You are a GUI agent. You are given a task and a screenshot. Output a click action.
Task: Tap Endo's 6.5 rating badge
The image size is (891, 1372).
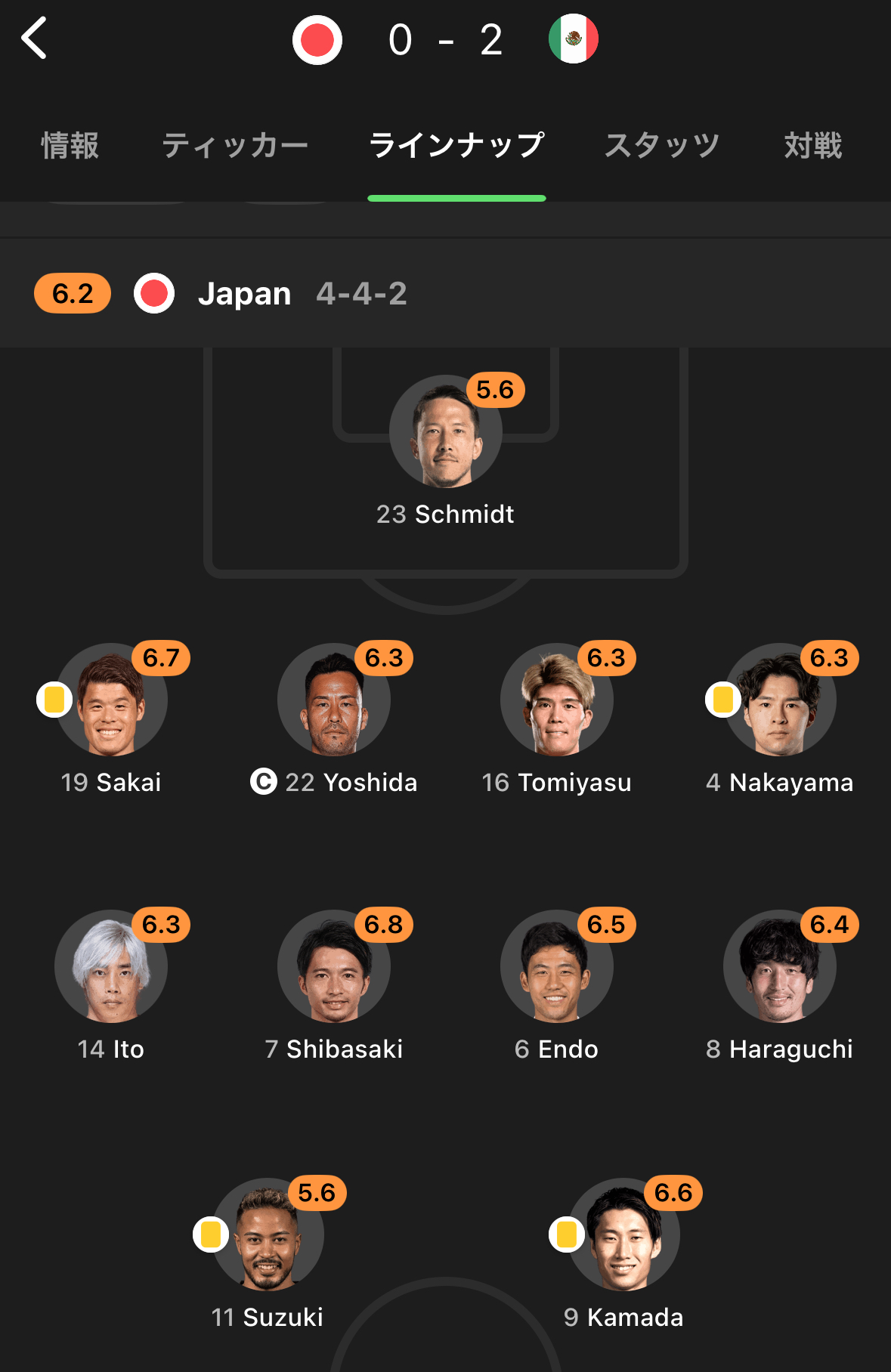click(x=607, y=925)
